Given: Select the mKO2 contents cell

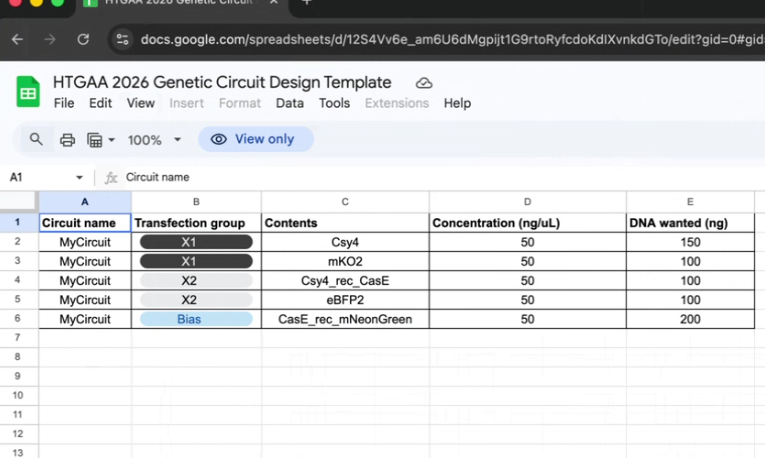Looking at the screenshot, I should pos(345,261).
